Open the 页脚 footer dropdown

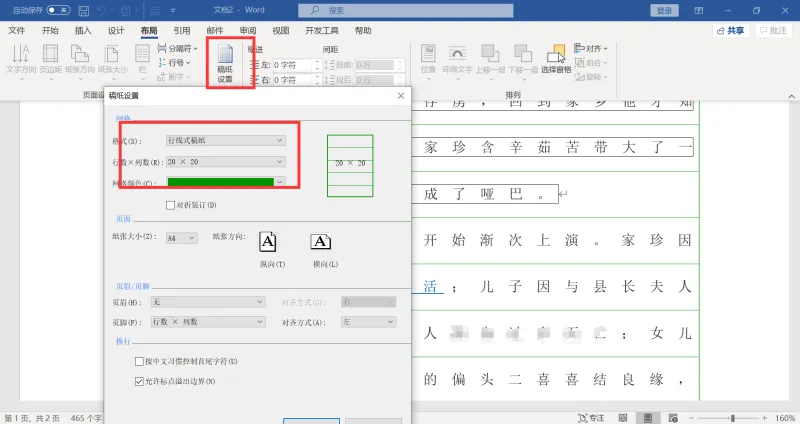tap(208, 322)
